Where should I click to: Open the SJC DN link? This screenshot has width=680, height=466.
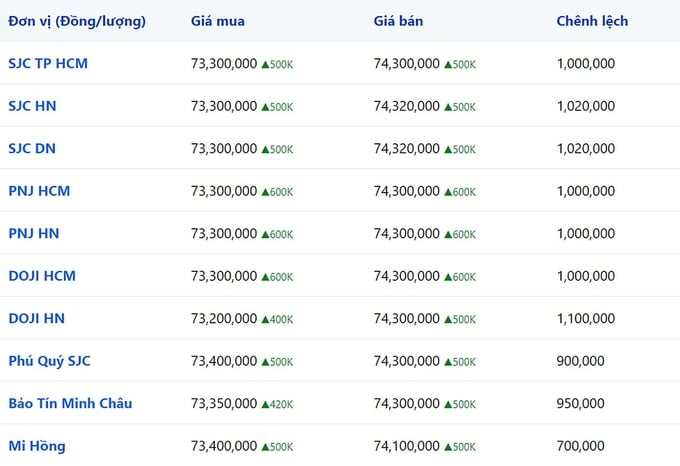pyautogui.click(x=32, y=149)
